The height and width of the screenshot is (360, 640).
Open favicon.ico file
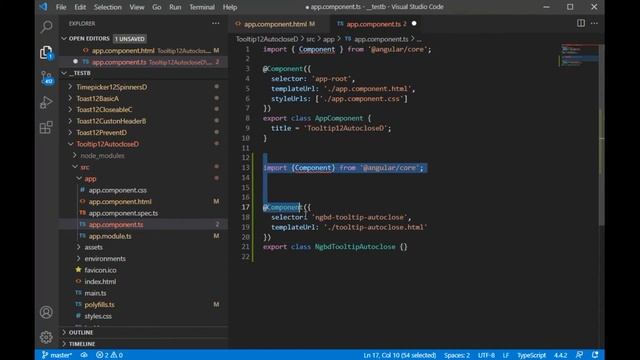tap(144, 270)
